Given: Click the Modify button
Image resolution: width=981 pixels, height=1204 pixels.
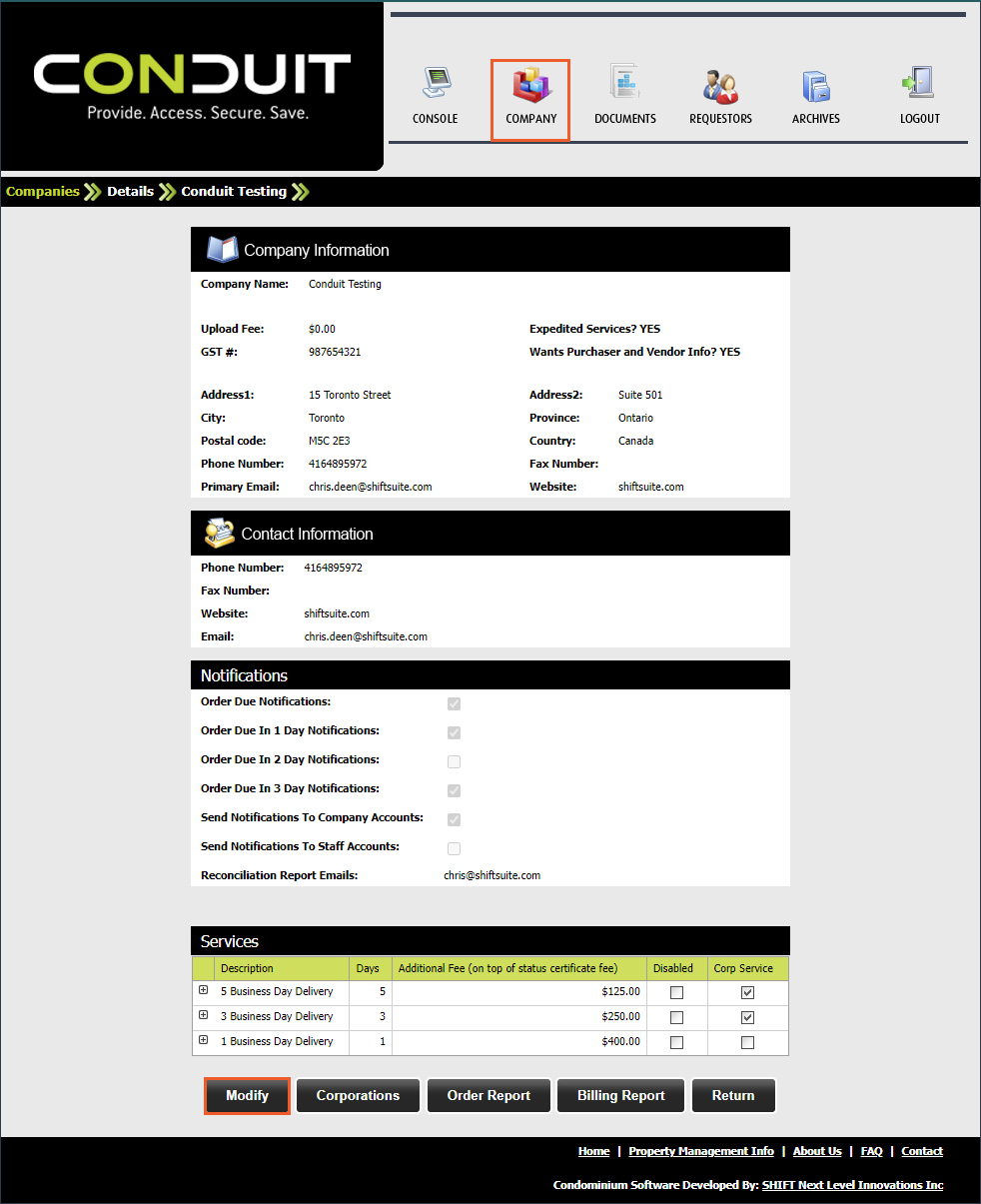Looking at the screenshot, I should pyautogui.click(x=248, y=1096).
